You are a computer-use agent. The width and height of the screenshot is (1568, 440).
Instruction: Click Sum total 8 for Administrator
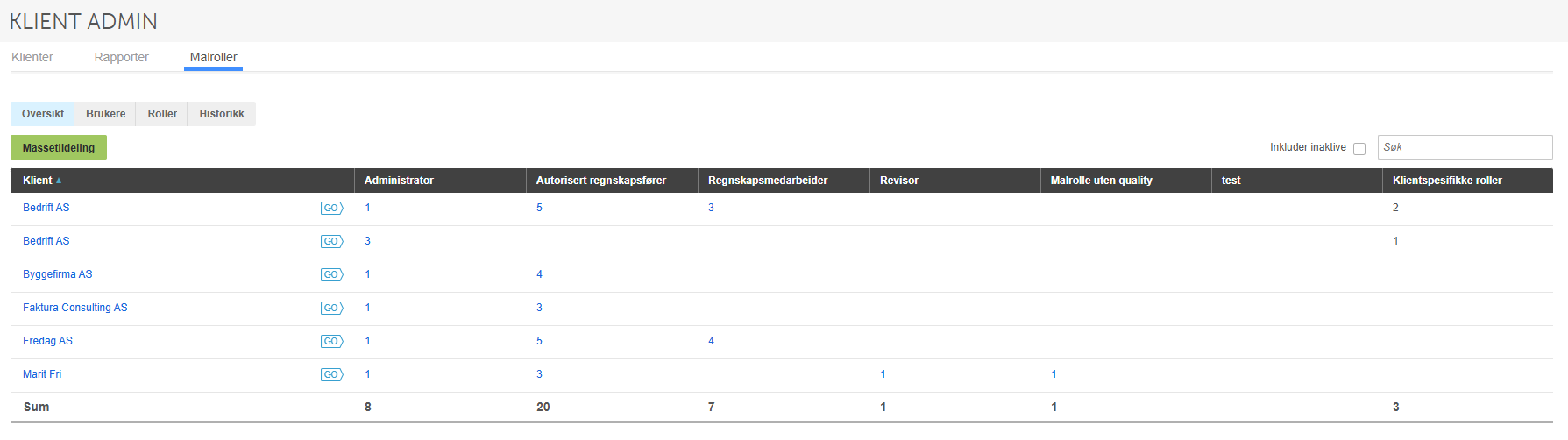(x=368, y=407)
